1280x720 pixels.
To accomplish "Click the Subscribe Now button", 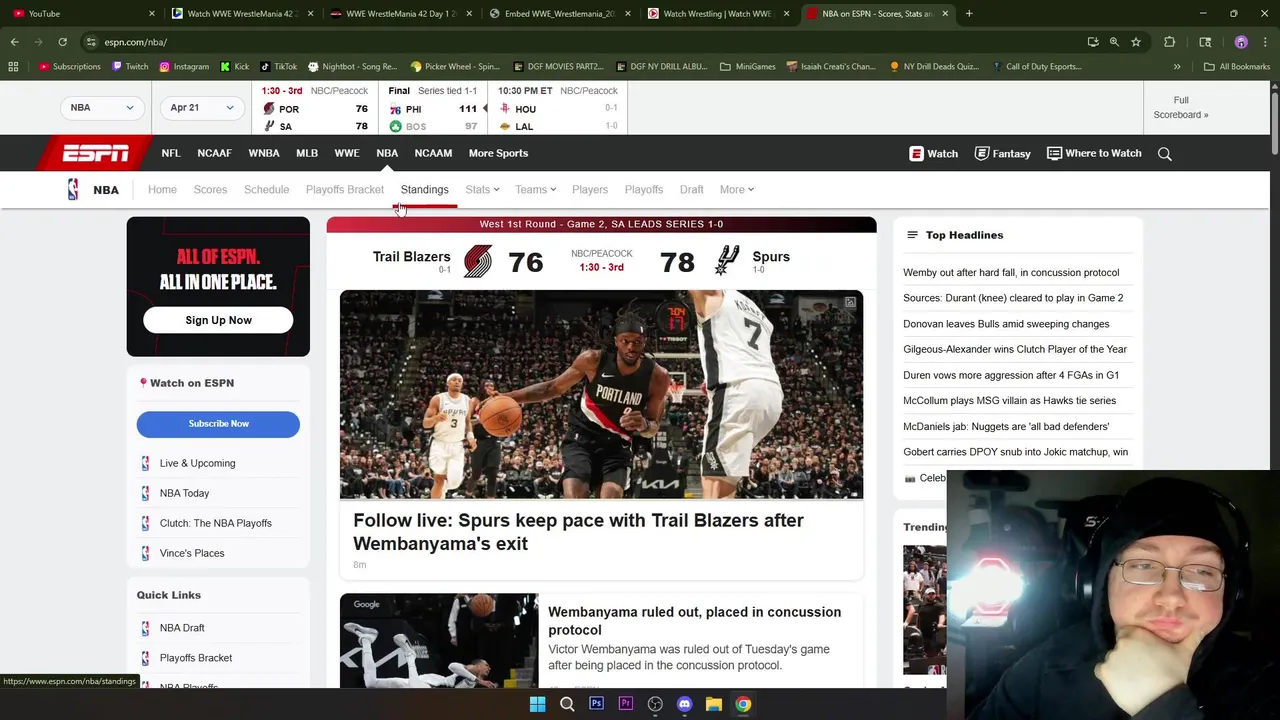I will pos(218,424).
